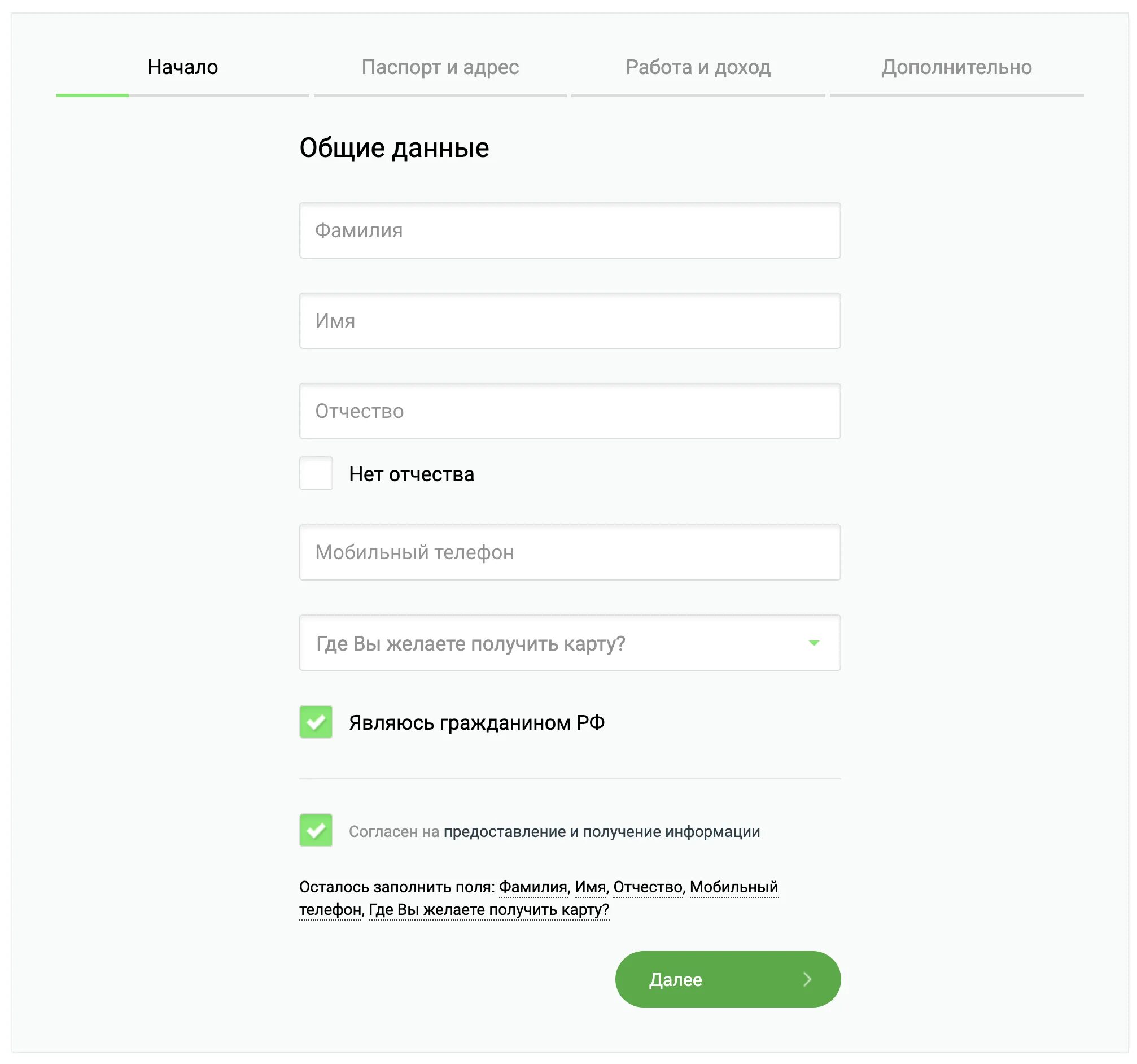Click the Фамилия link in remaining fields
Viewport: 1137px width, 1064px height.
(x=533, y=887)
